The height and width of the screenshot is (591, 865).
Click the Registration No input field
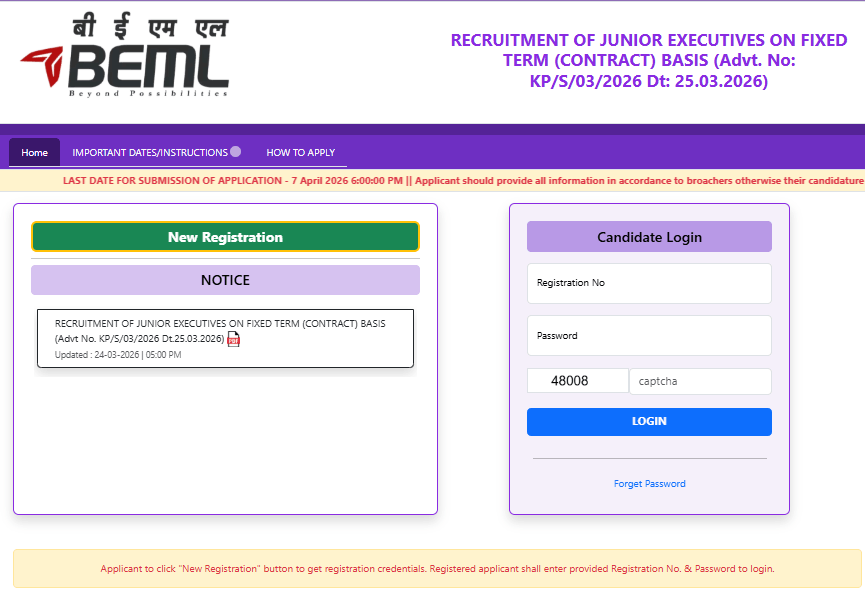(648, 283)
